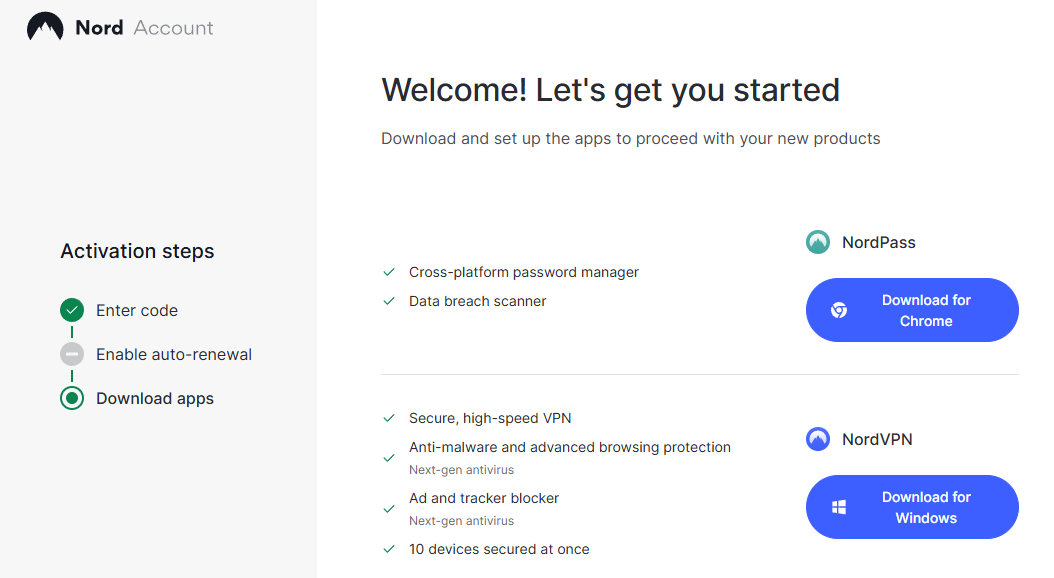Click the grey minus icon beside Enable auto-renewal
Screen dimensions: 1054x578
[72, 354]
